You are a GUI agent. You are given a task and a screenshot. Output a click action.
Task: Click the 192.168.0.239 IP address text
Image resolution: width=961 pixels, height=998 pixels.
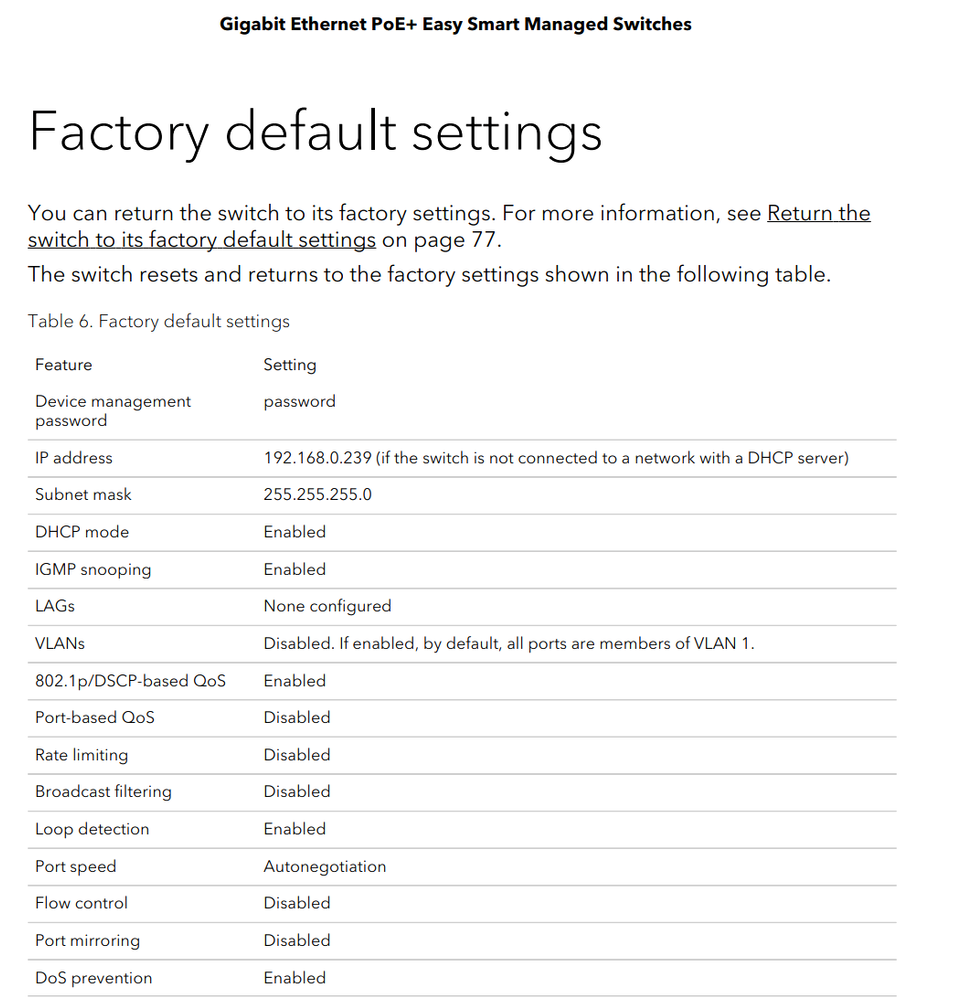click(318, 458)
